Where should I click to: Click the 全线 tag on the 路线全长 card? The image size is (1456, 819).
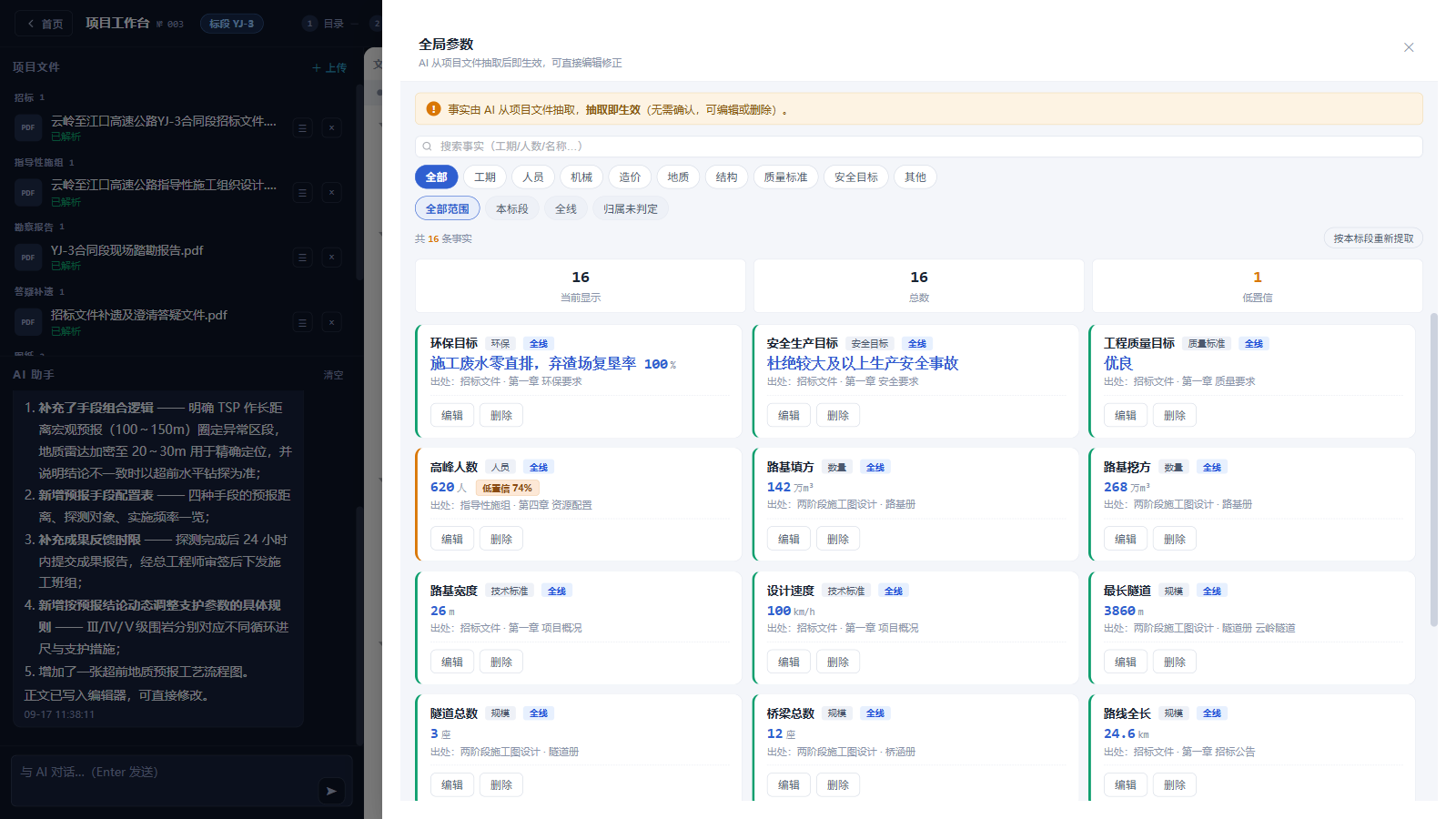click(x=1212, y=713)
